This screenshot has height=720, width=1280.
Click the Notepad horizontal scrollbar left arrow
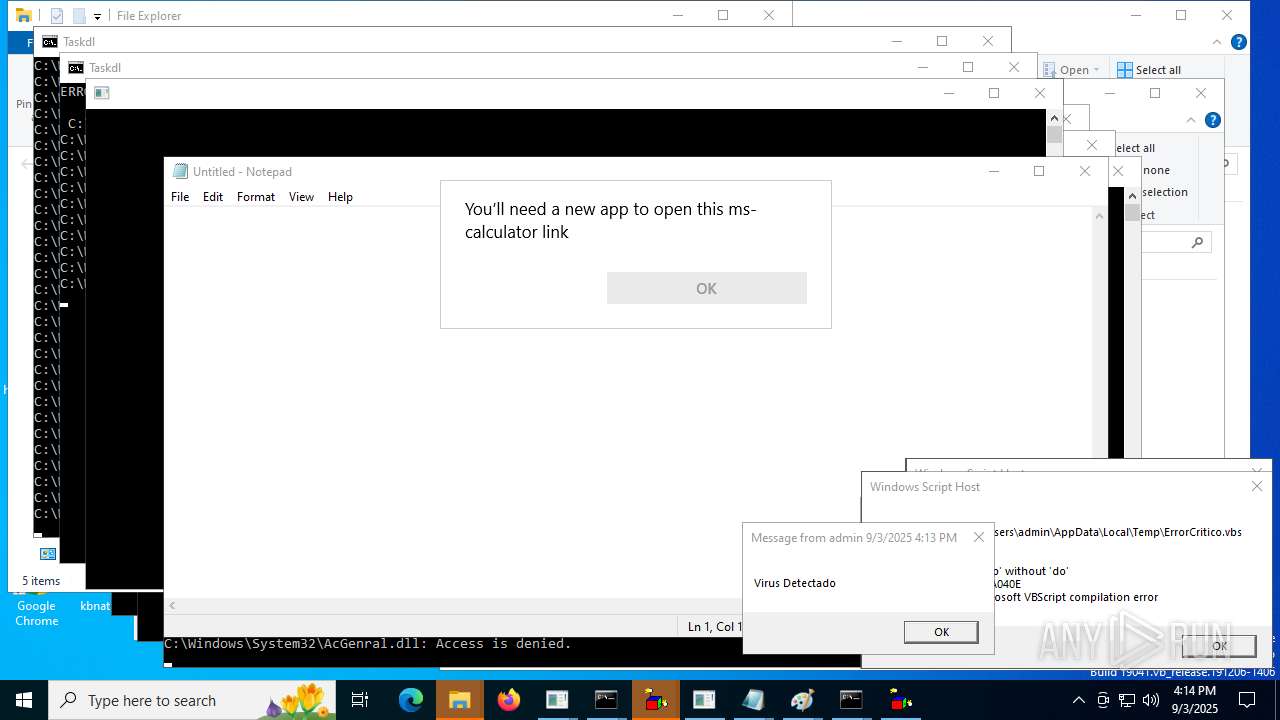pos(172,605)
